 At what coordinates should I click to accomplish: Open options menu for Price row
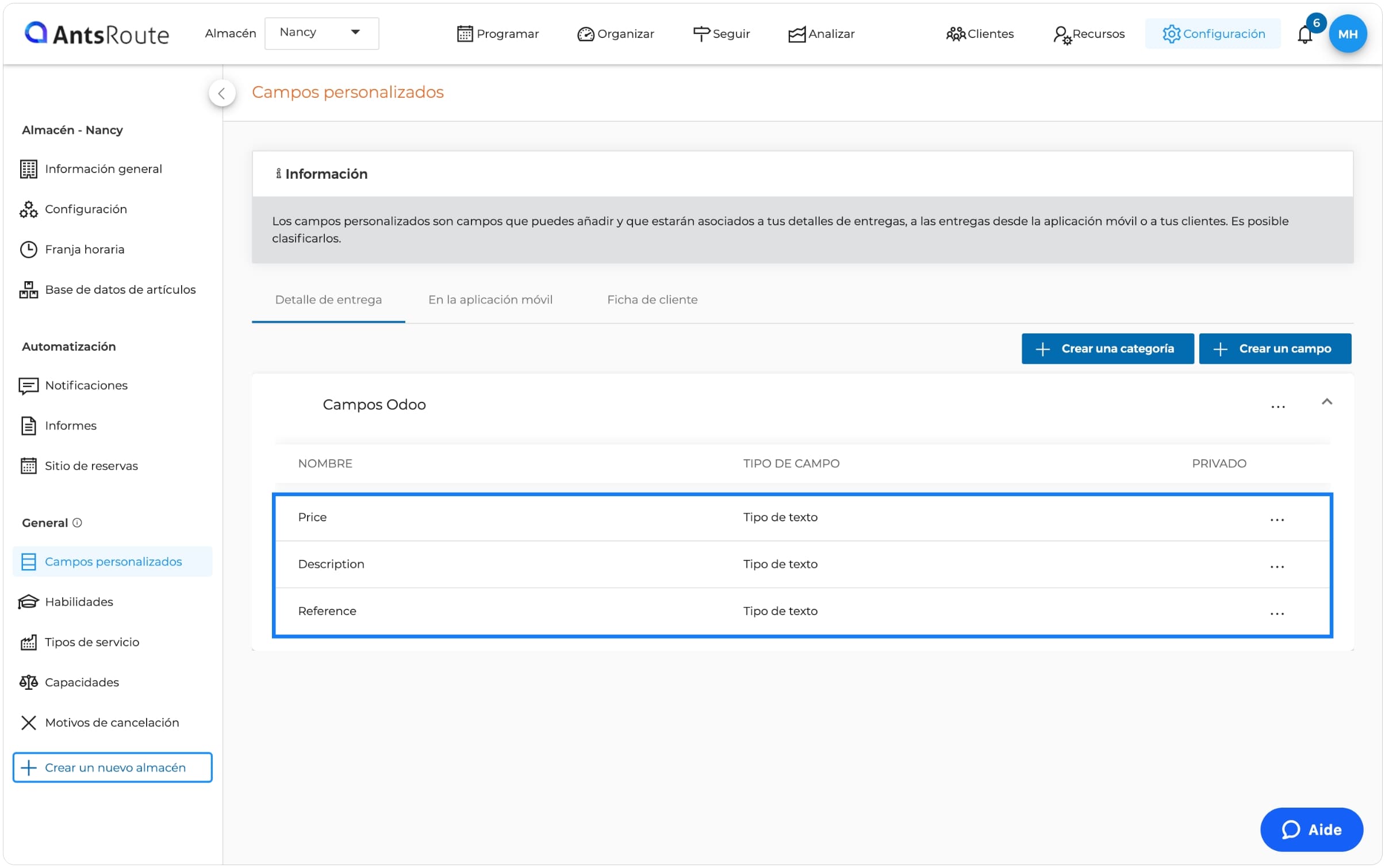point(1277,520)
